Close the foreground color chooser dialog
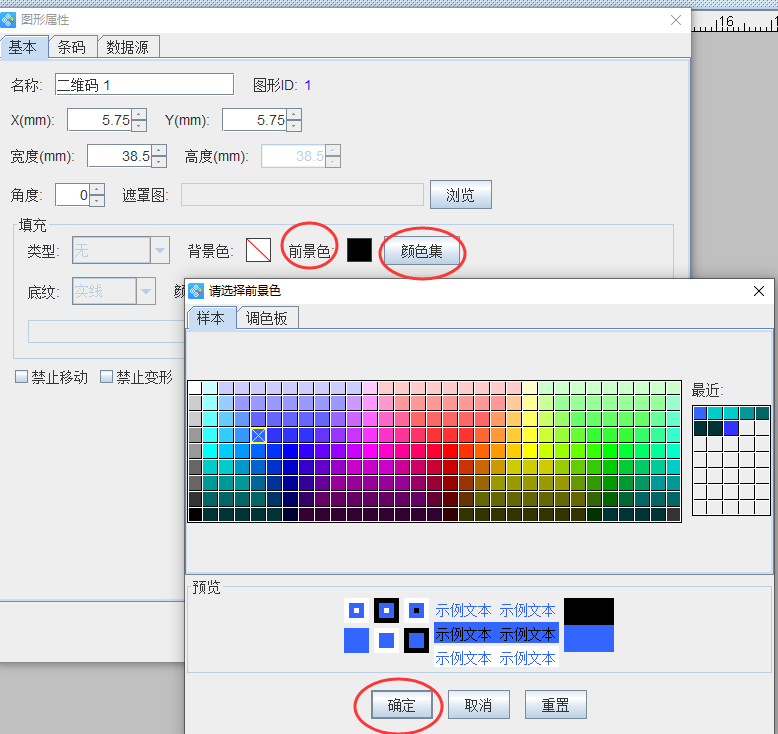Viewport: 778px width, 734px height. click(758, 290)
